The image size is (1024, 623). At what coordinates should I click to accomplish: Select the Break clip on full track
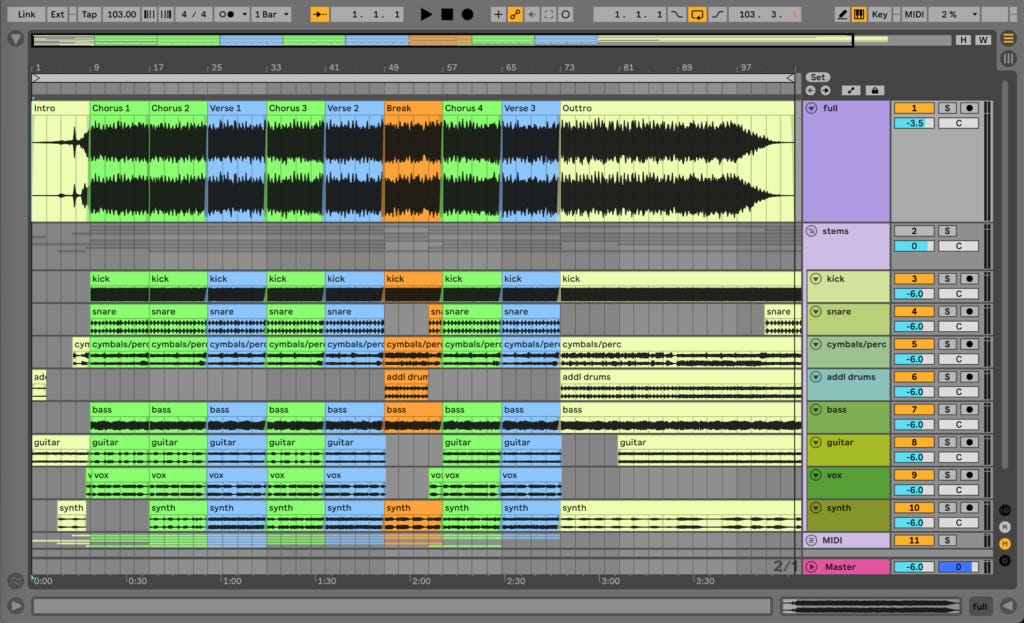coord(413,161)
